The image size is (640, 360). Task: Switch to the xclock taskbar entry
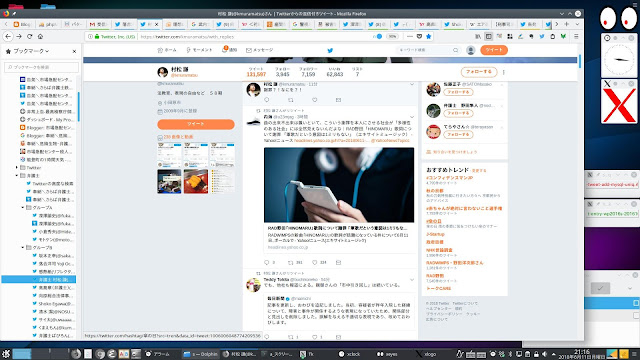349,354
